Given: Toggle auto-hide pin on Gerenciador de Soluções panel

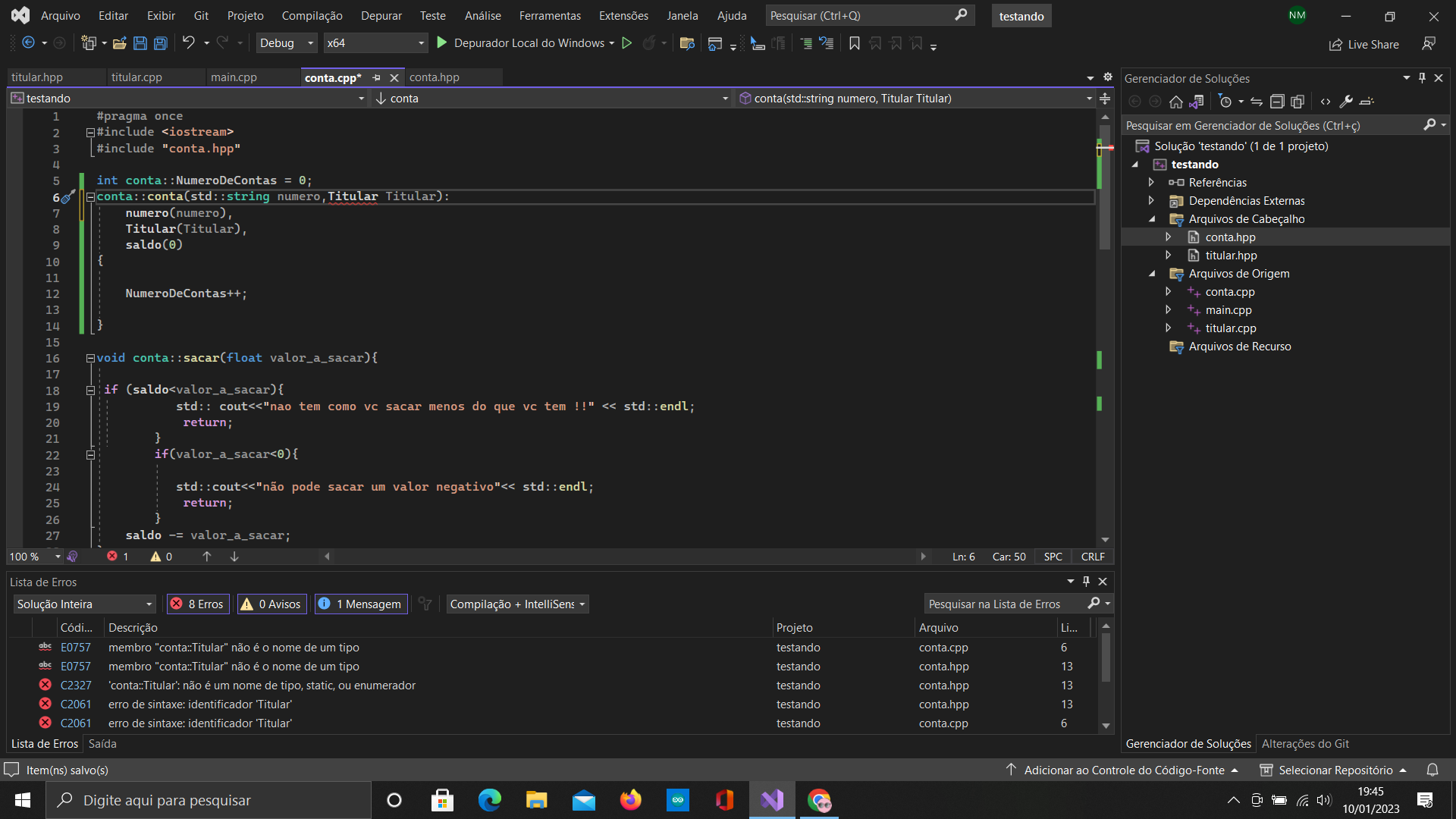Looking at the screenshot, I should tap(1422, 78).
